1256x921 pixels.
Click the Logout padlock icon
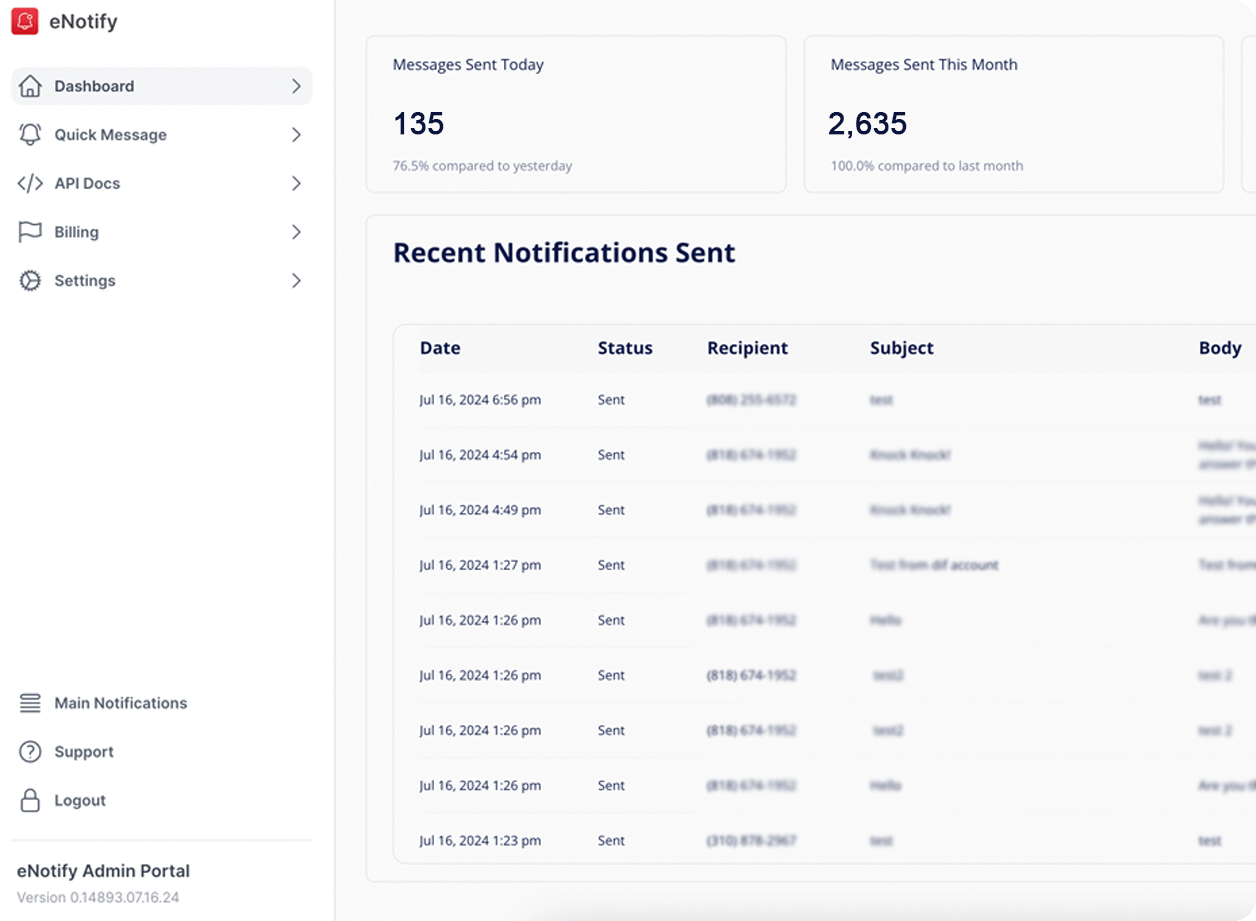click(30, 800)
